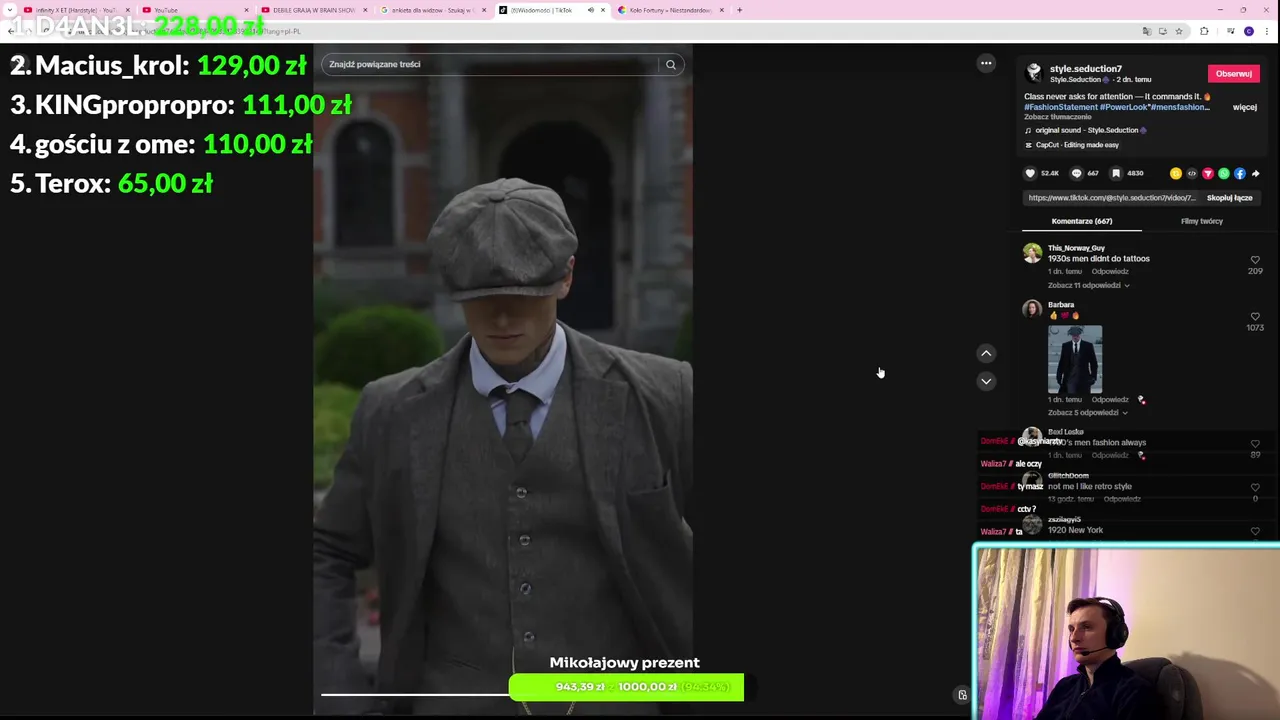Open more share options arrow
The height and width of the screenshot is (720, 1280).
tap(1256, 173)
